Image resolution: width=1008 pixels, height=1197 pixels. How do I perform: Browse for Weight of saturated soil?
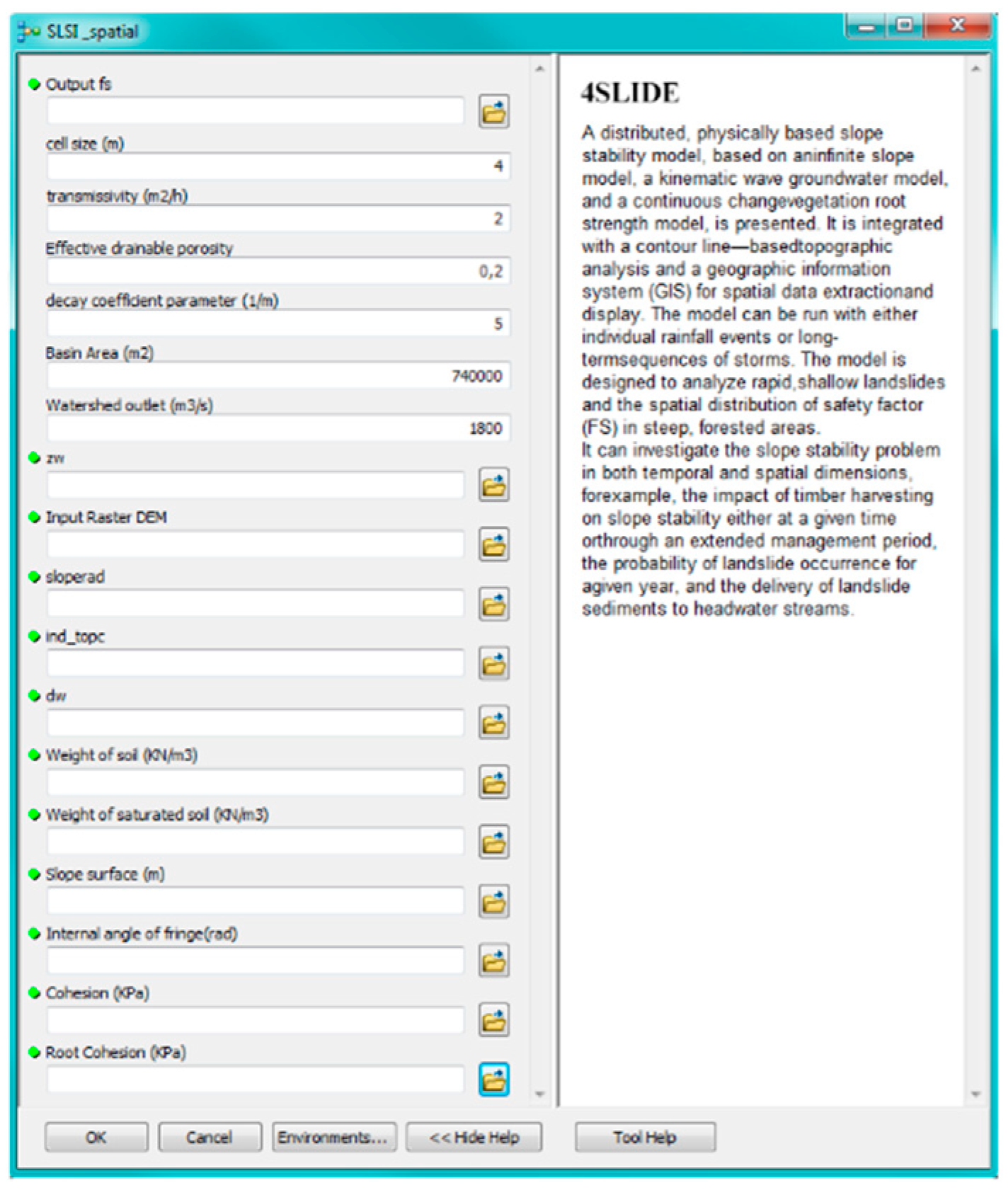[494, 842]
